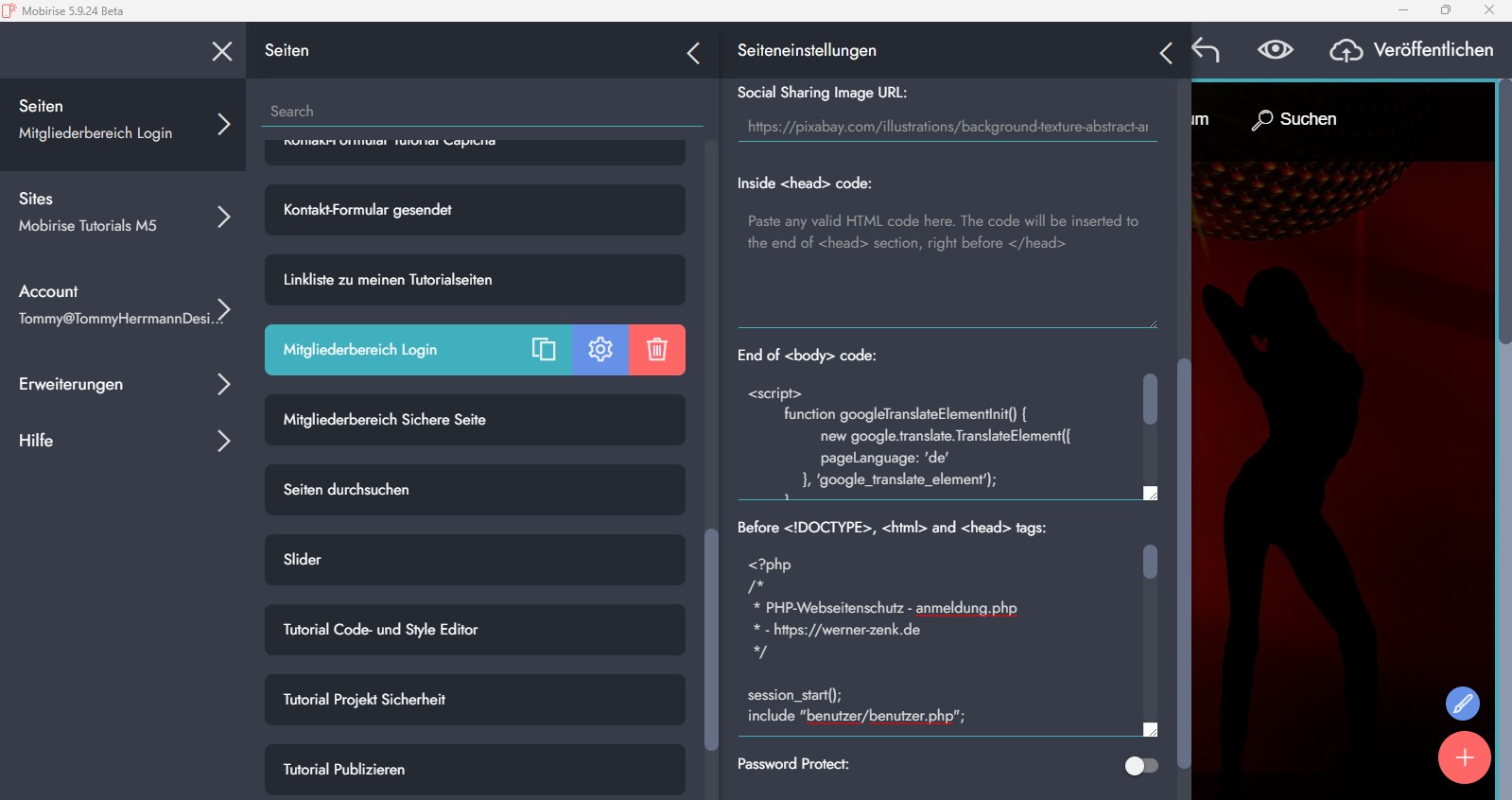Open the Slider page in list
The height and width of the screenshot is (800, 1512).
475,560
